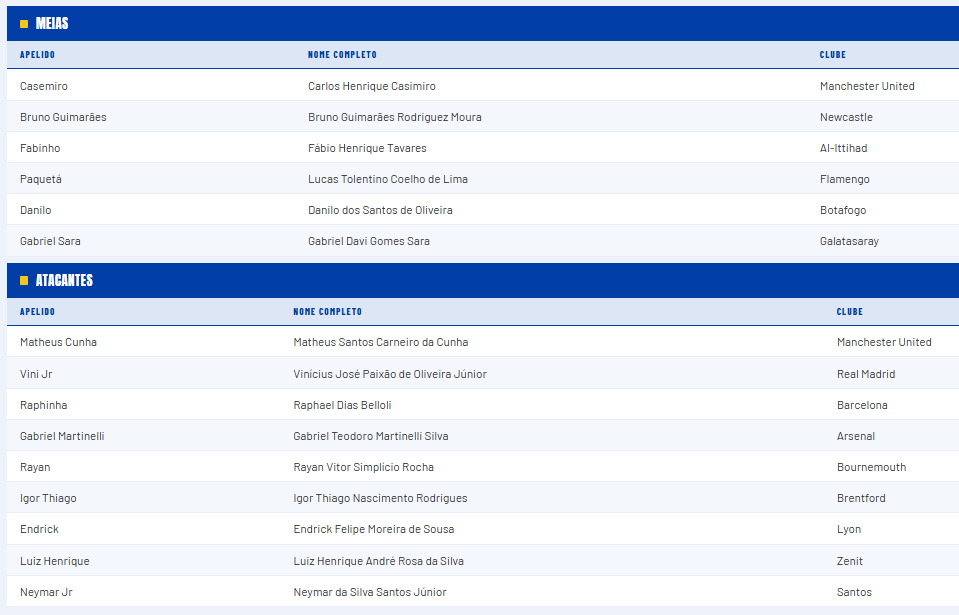Select the nickname Neymar Jr
The width and height of the screenshot is (959, 615).
click(46, 592)
